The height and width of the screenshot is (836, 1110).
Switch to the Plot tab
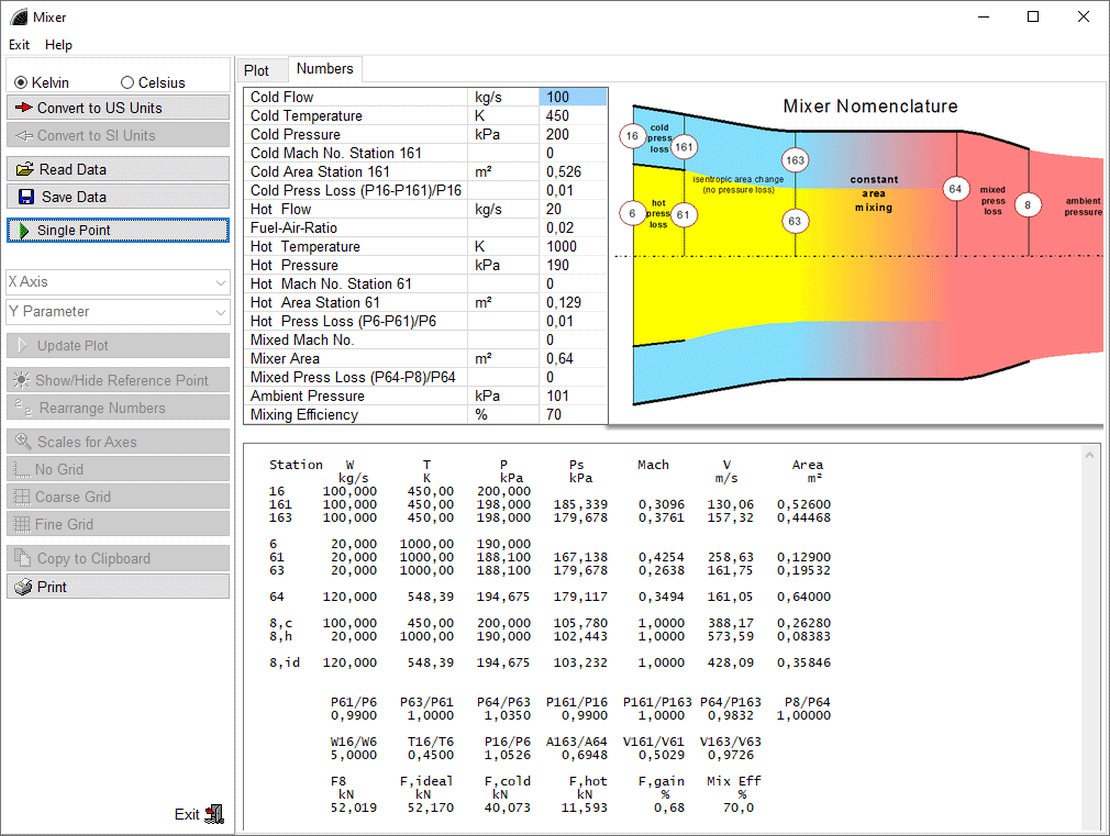[257, 70]
